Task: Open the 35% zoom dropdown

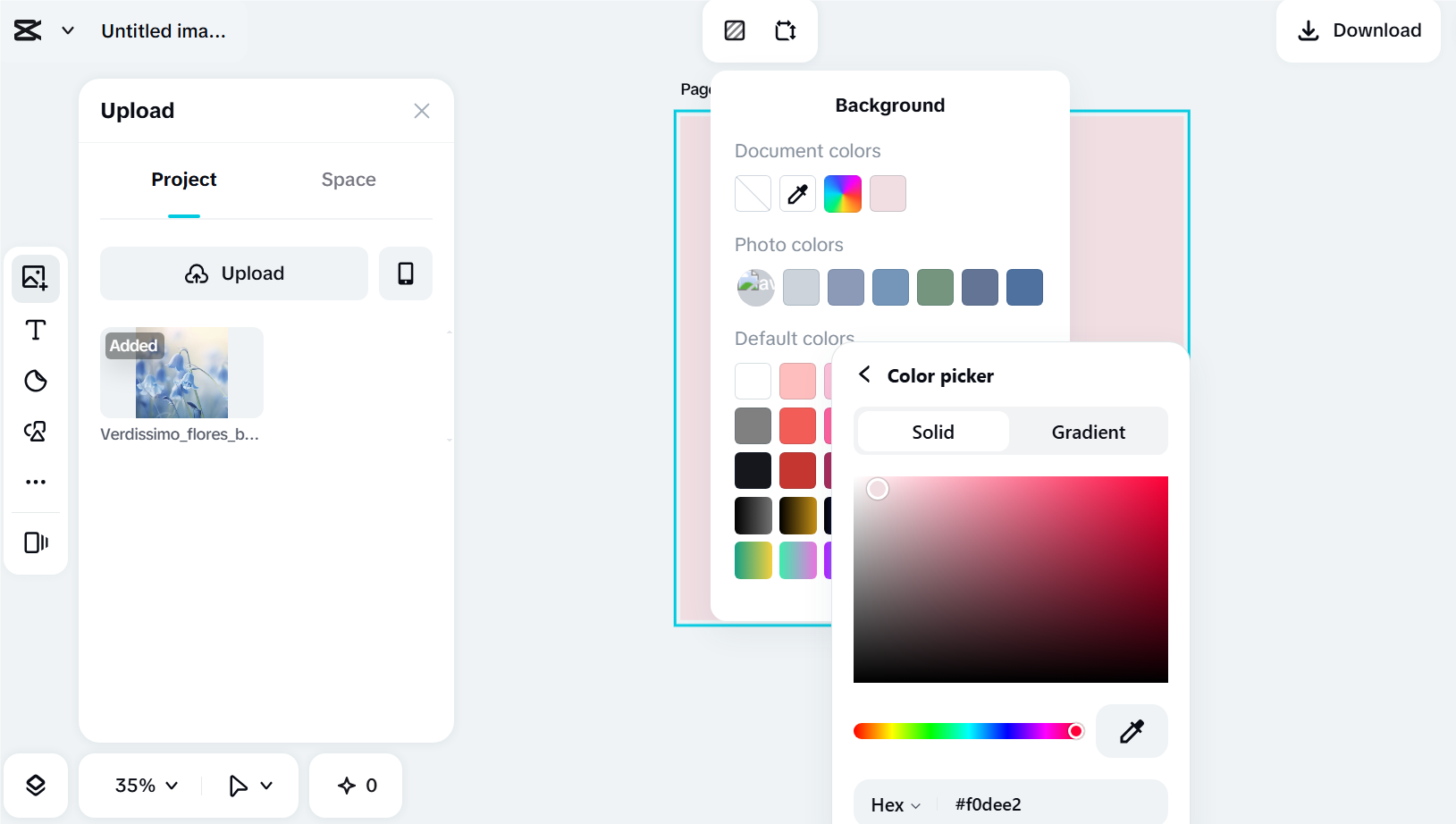Action: coord(147,786)
